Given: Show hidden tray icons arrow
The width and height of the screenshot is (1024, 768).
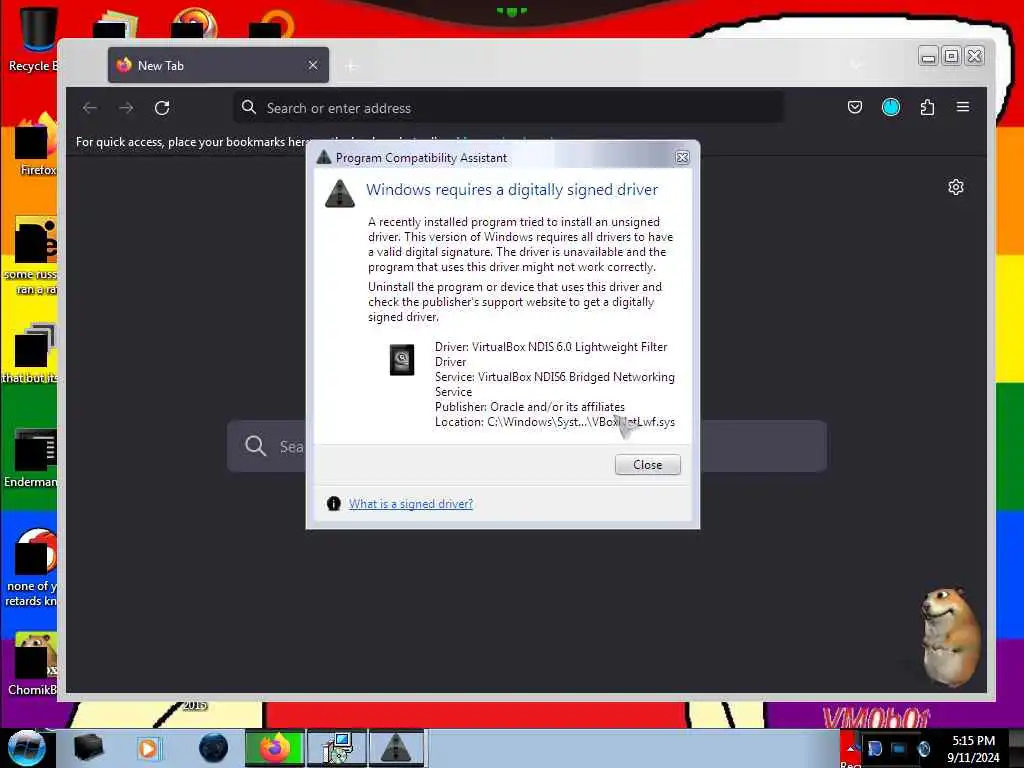Looking at the screenshot, I should coord(850,748).
